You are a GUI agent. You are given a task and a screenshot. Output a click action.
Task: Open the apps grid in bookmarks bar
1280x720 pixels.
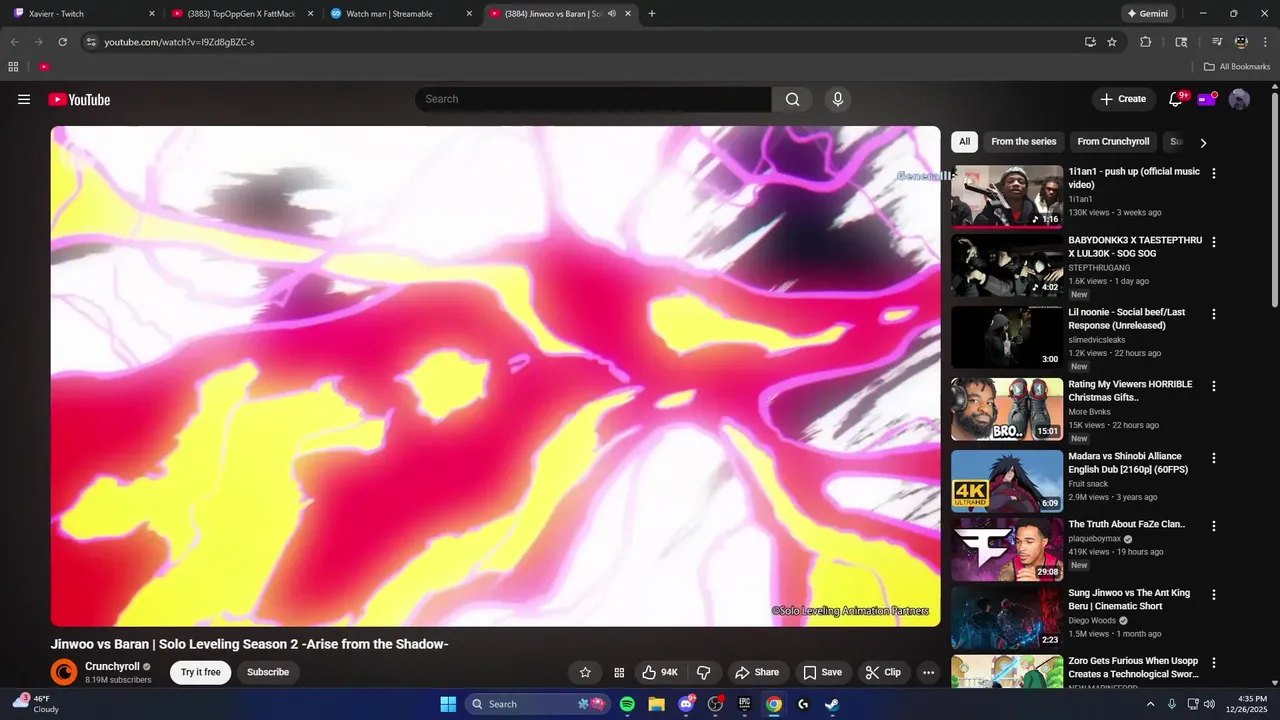click(x=13, y=67)
